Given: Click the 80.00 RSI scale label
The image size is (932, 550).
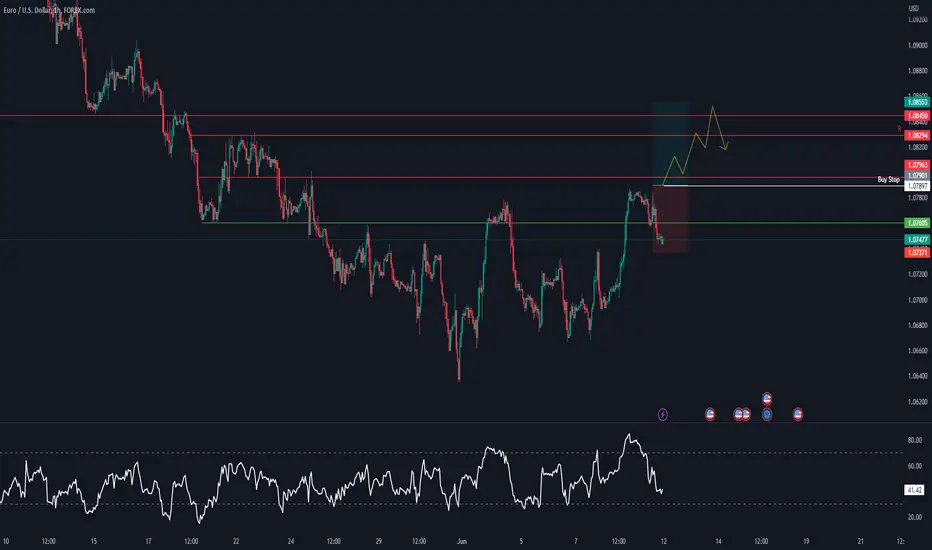Looking at the screenshot, I should 915,440.
